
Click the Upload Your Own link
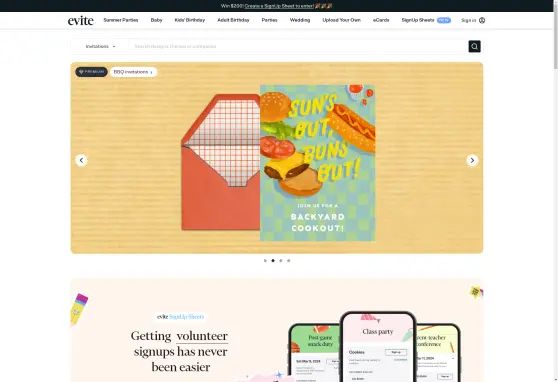[341, 20]
